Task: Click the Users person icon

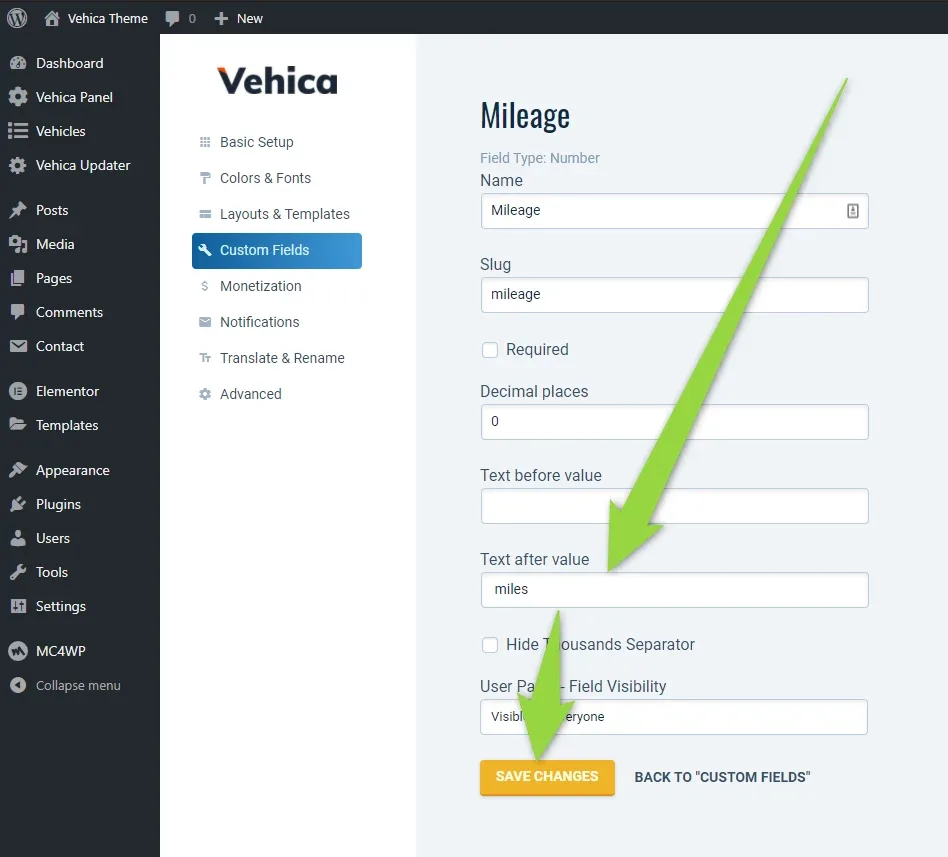Action: 18,538
